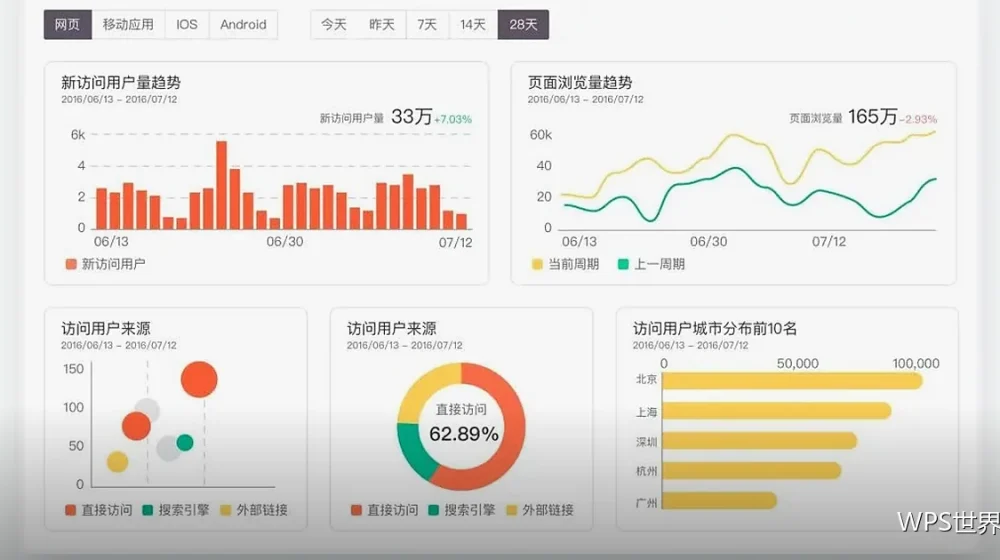
Task: Click the 6k axis label on bar chart
Action: pyautogui.click(x=78, y=135)
